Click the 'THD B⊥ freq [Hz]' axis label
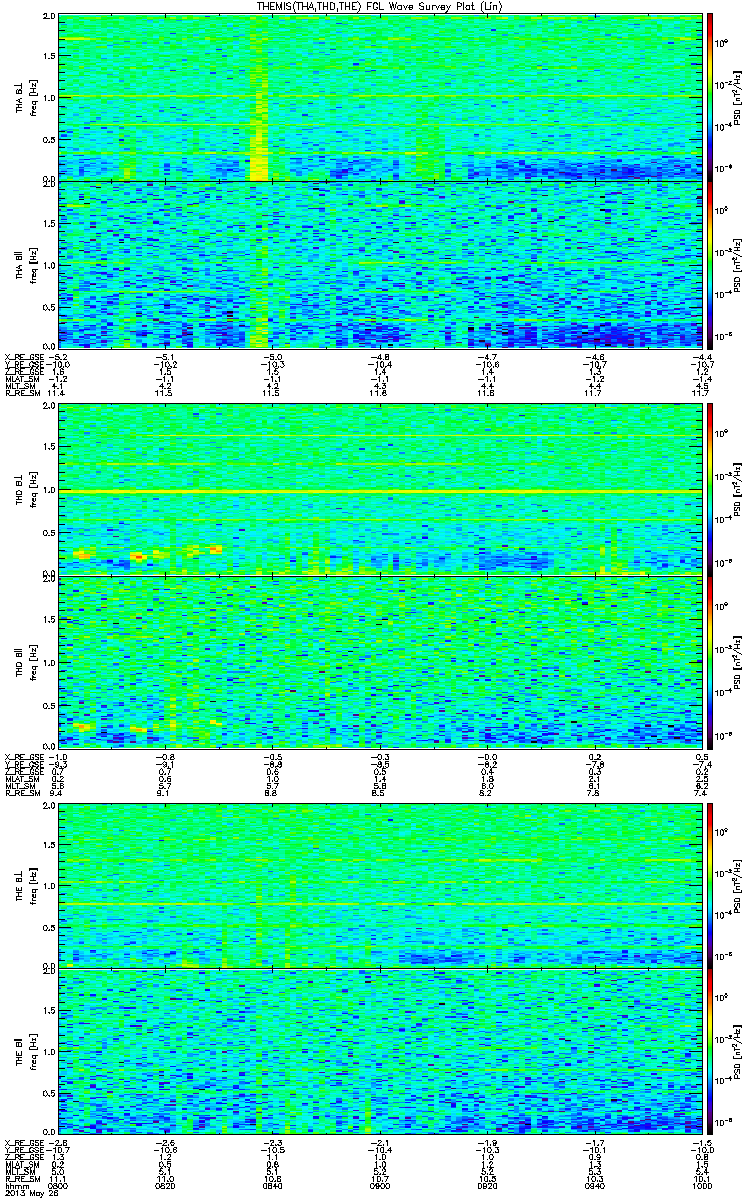Screen dimensions: 750x1200 25,491
